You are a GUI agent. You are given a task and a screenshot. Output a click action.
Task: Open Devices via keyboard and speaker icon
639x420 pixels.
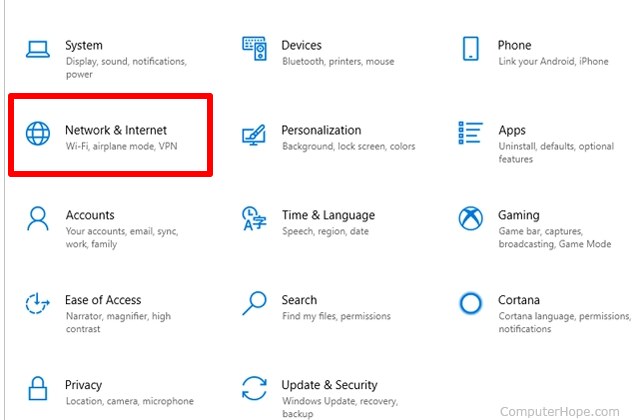click(254, 48)
